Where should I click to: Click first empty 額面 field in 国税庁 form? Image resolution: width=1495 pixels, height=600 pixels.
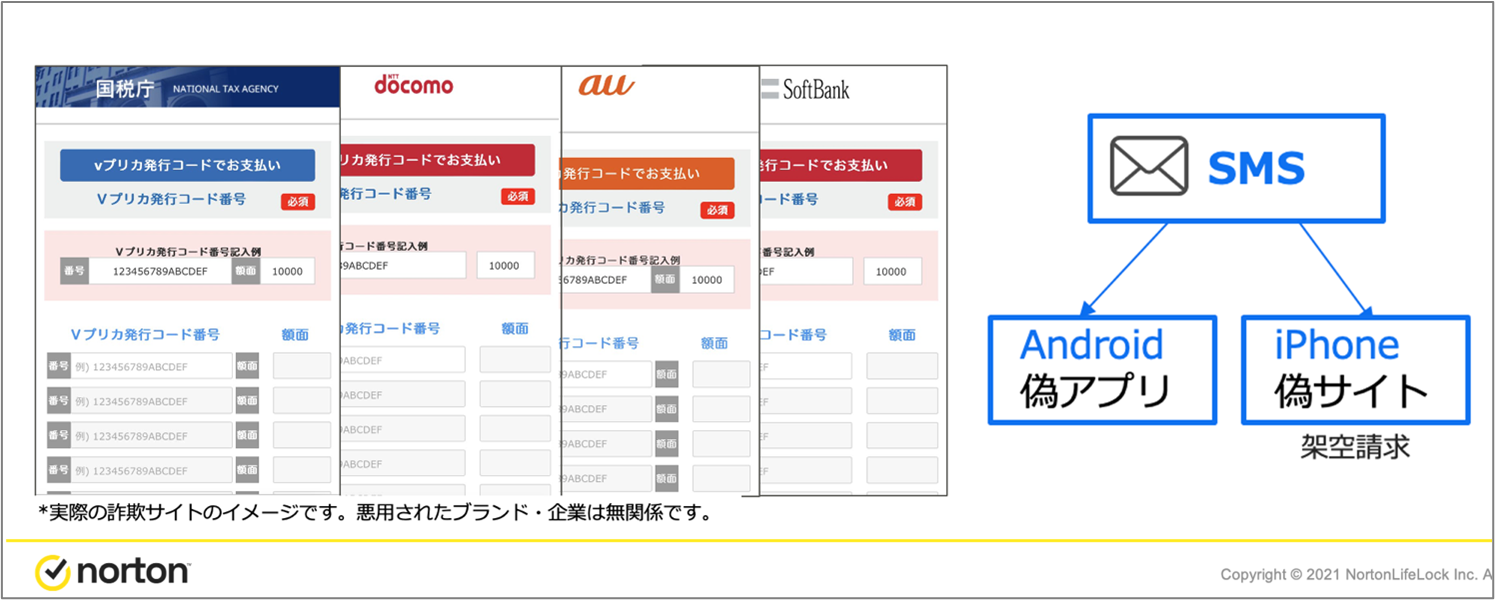[302, 366]
